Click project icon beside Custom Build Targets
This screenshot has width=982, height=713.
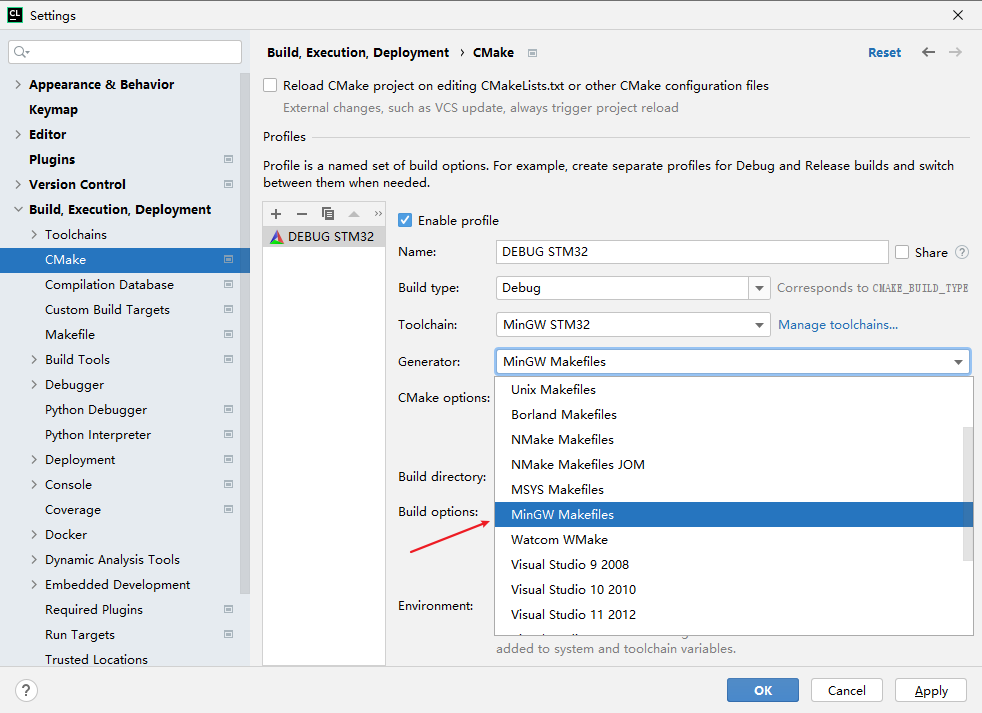click(229, 310)
